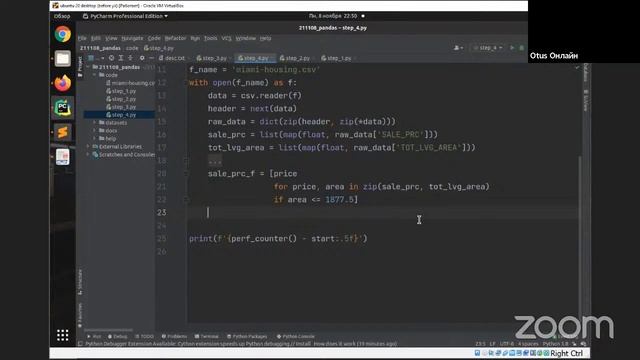
Task: Open the document viewer icon in the dock
Action: pyautogui.click(x=62, y=157)
